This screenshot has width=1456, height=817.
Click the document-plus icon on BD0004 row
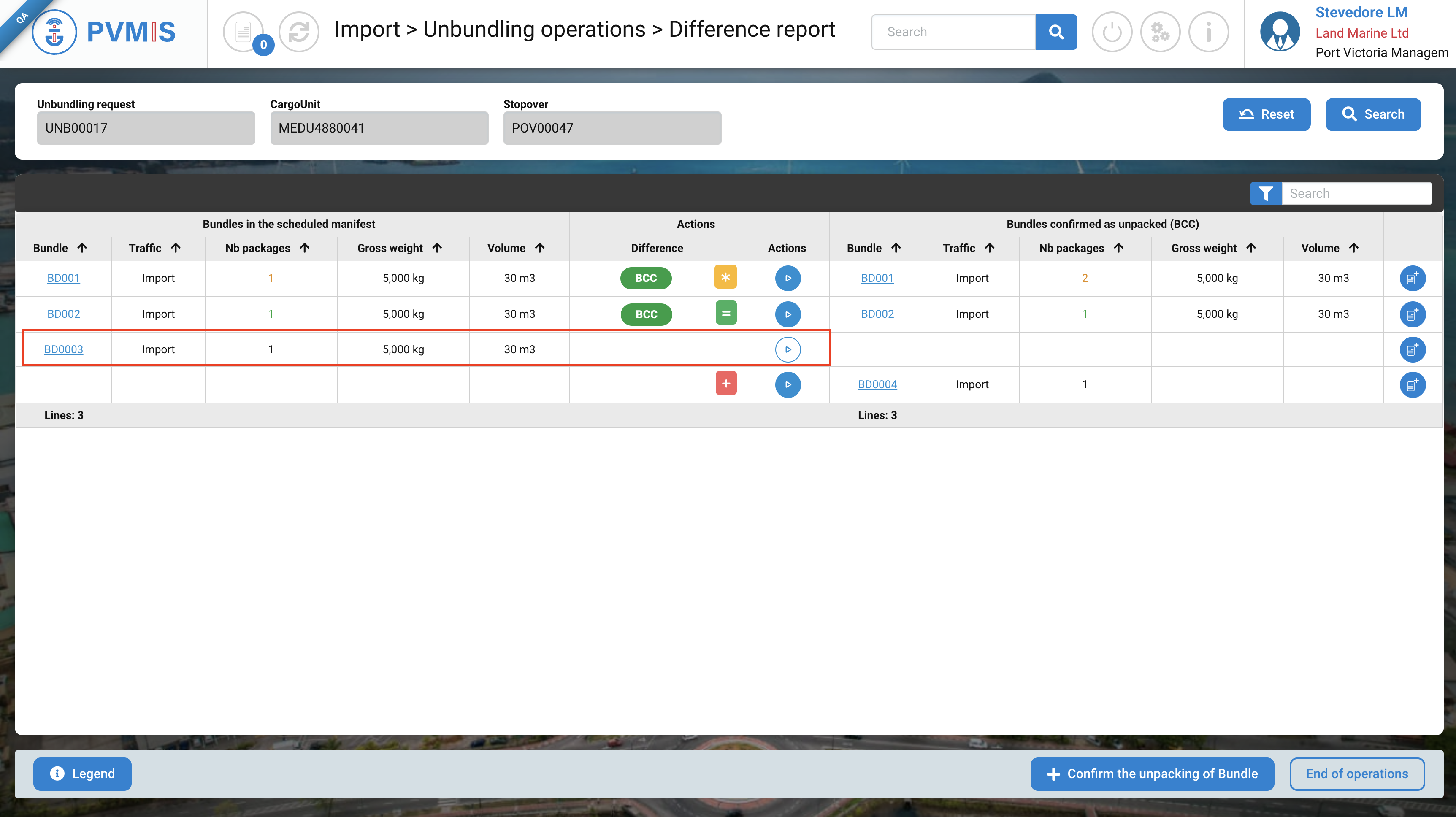coord(1412,385)
